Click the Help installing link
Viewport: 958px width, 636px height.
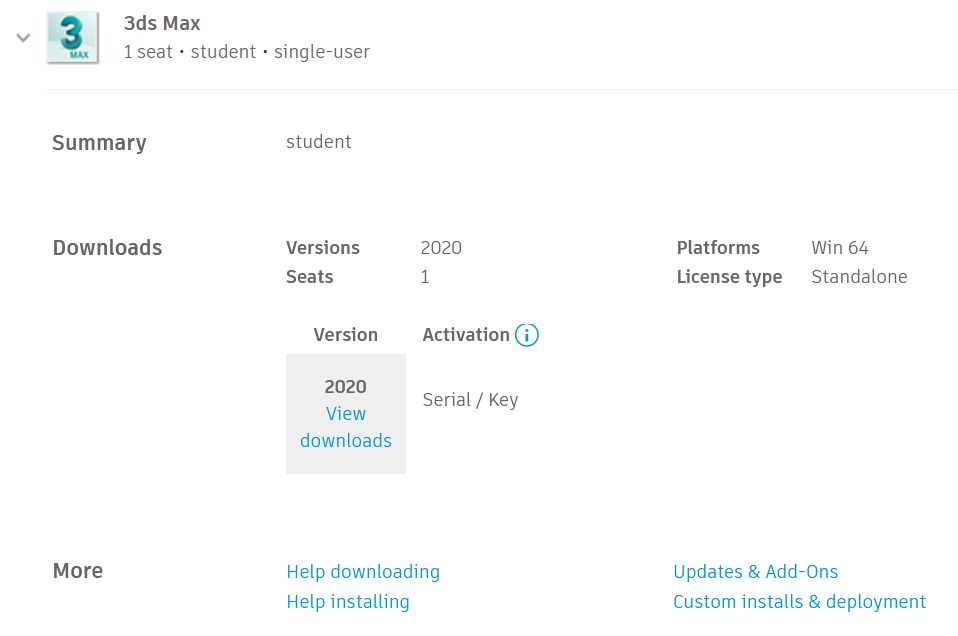tap(348, 601)
